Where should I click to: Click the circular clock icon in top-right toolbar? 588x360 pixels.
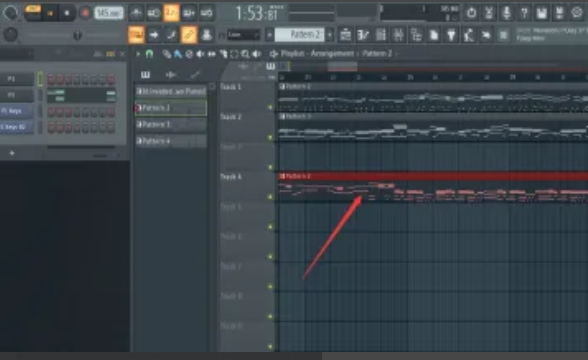[471, 14]
